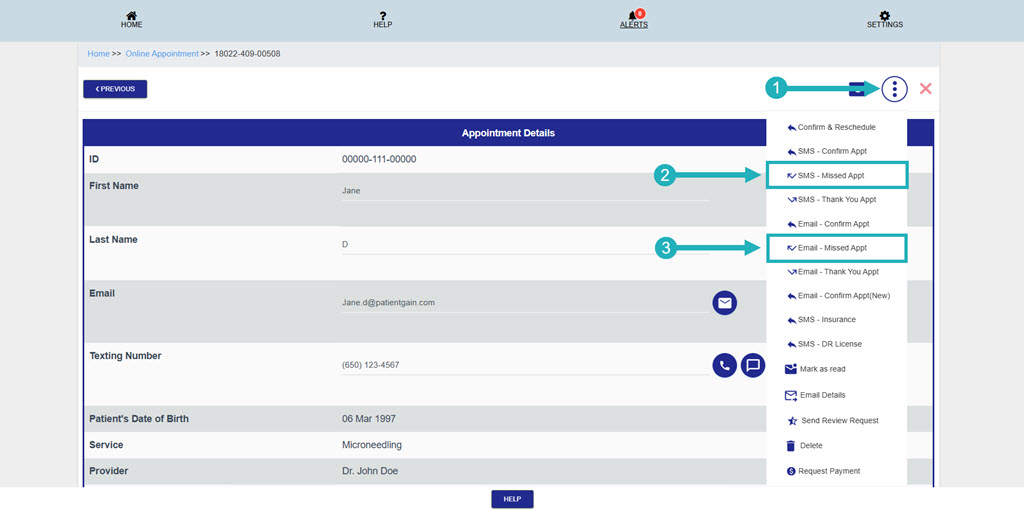Click the Previous button
Viewport: 1024px width, 509px height.
115,89
